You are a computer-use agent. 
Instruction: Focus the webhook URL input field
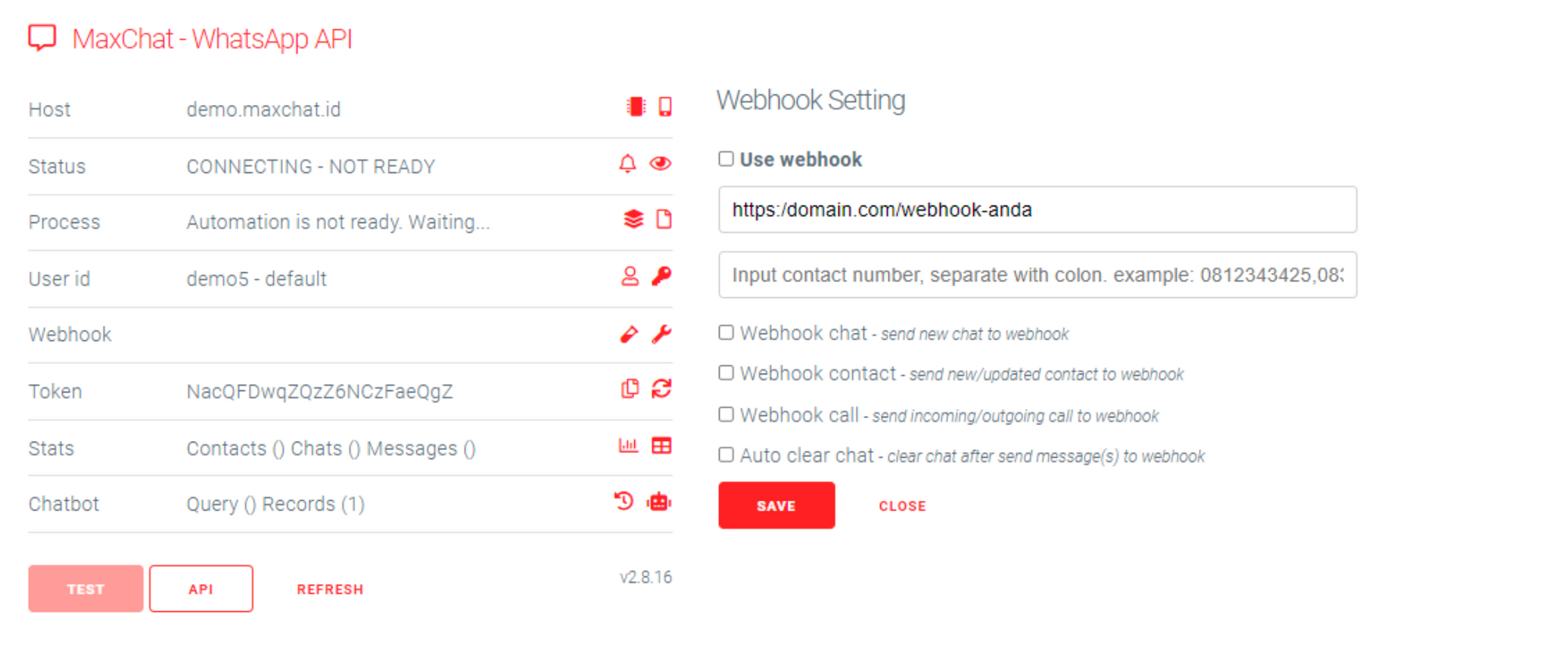[1037, 210]
